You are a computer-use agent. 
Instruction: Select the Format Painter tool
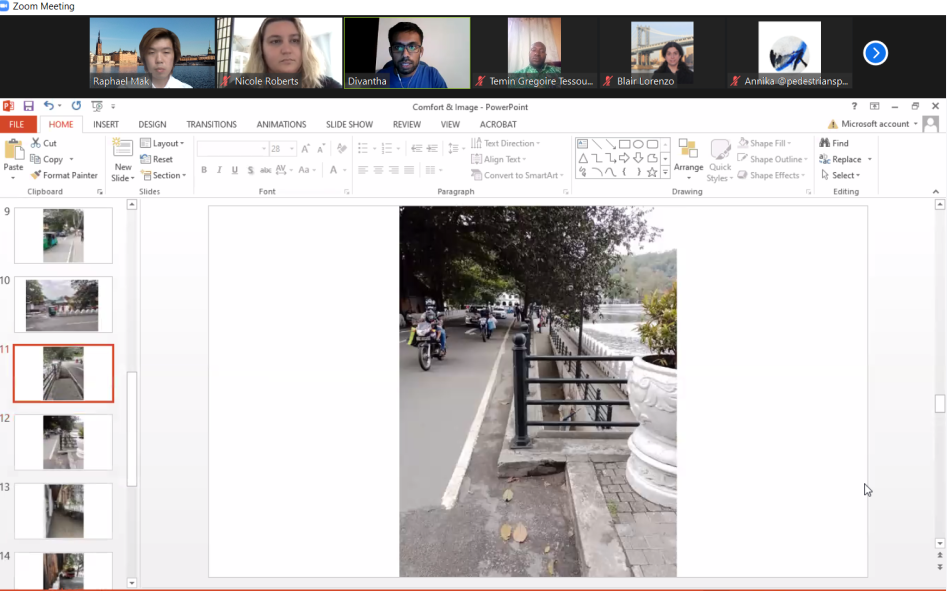click(x=62, y=175)
